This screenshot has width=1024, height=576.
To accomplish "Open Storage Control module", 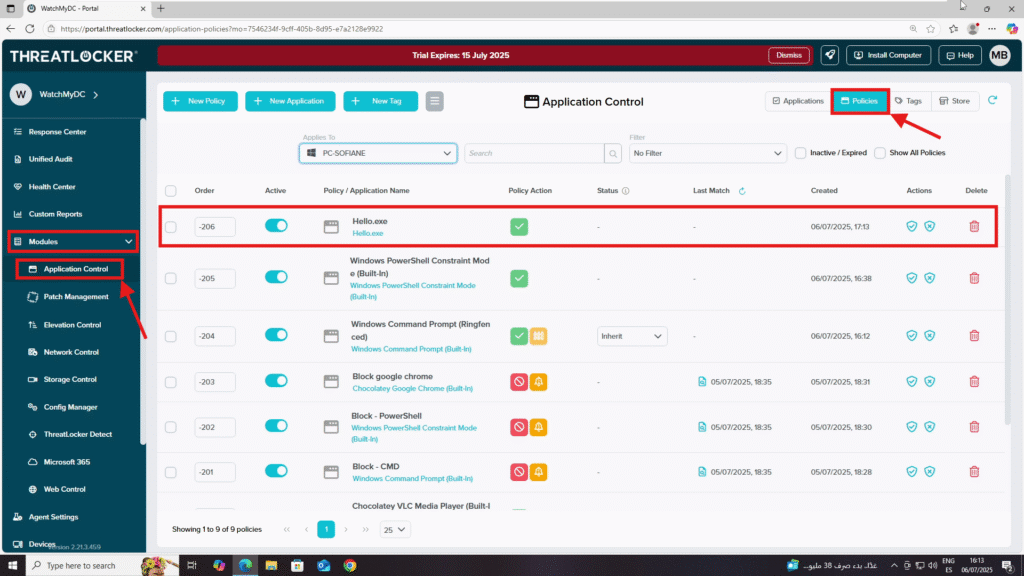I will click(70, 379).
